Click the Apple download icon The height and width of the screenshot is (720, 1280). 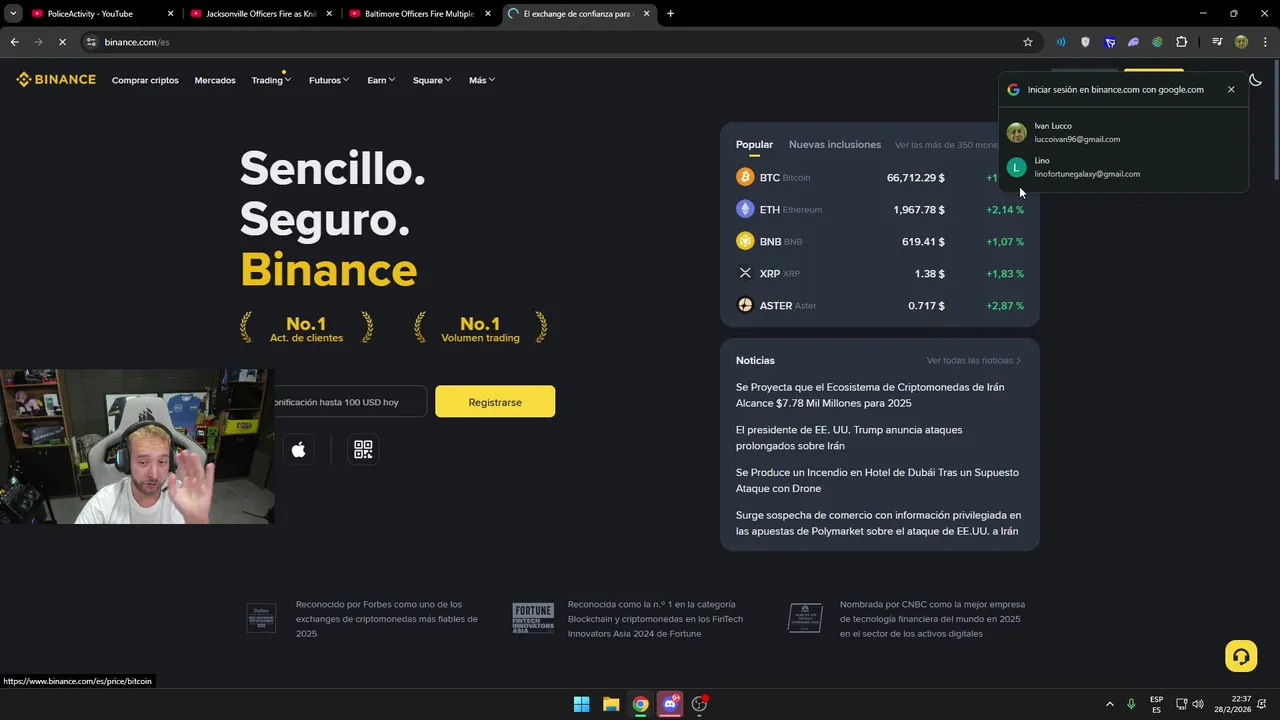[298, 450]
